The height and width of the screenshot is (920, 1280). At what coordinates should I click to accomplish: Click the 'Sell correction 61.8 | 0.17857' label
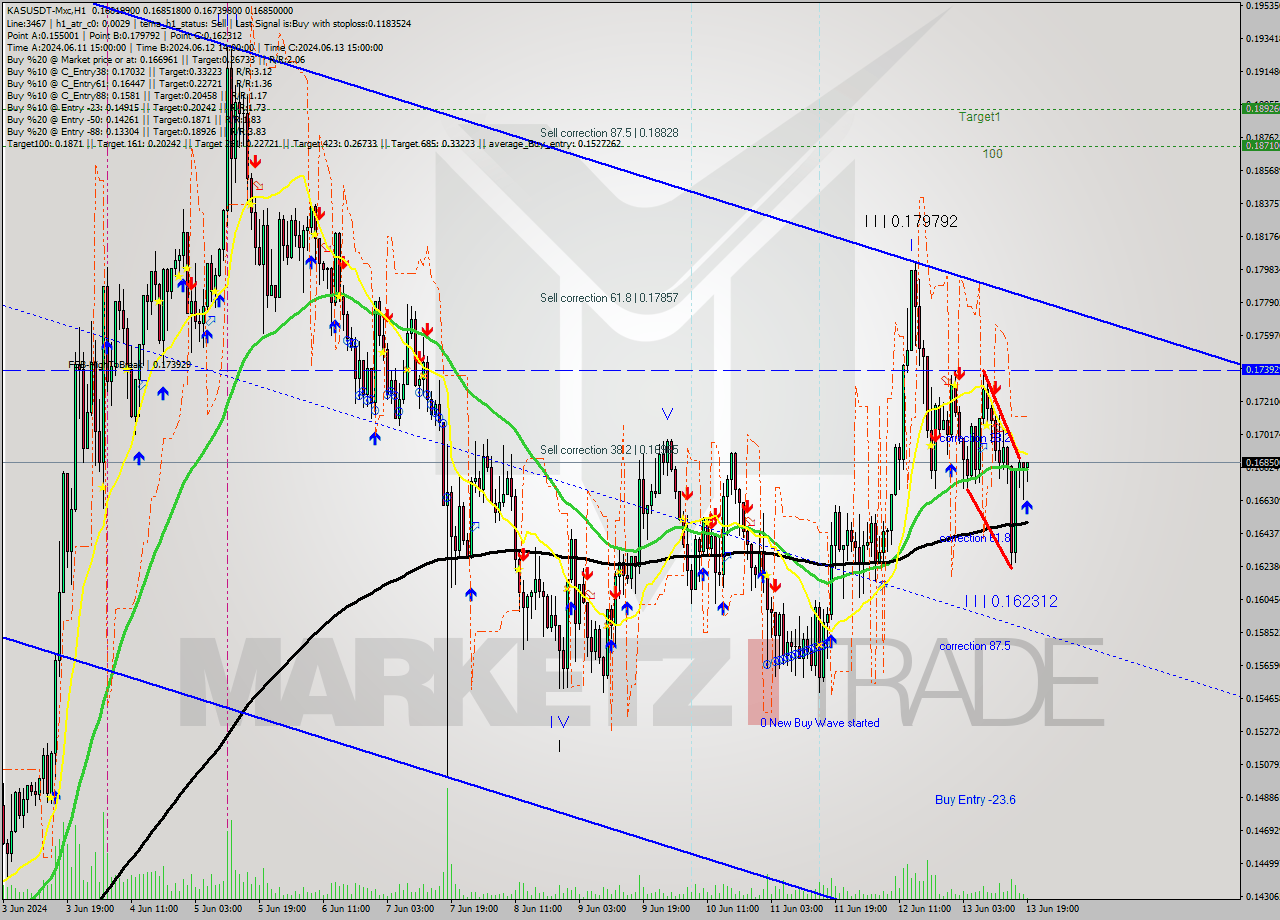(x=609, y=298)
